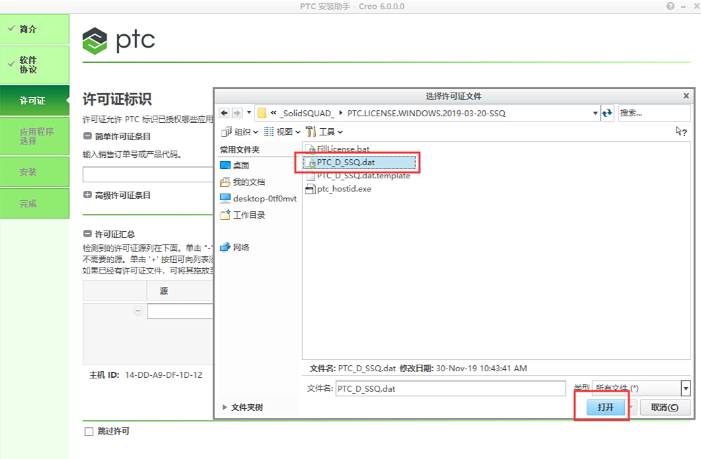This screenshot has width=701, height=459.
Task: Click the forward arrow in file dialog
Action: [238, 113]
